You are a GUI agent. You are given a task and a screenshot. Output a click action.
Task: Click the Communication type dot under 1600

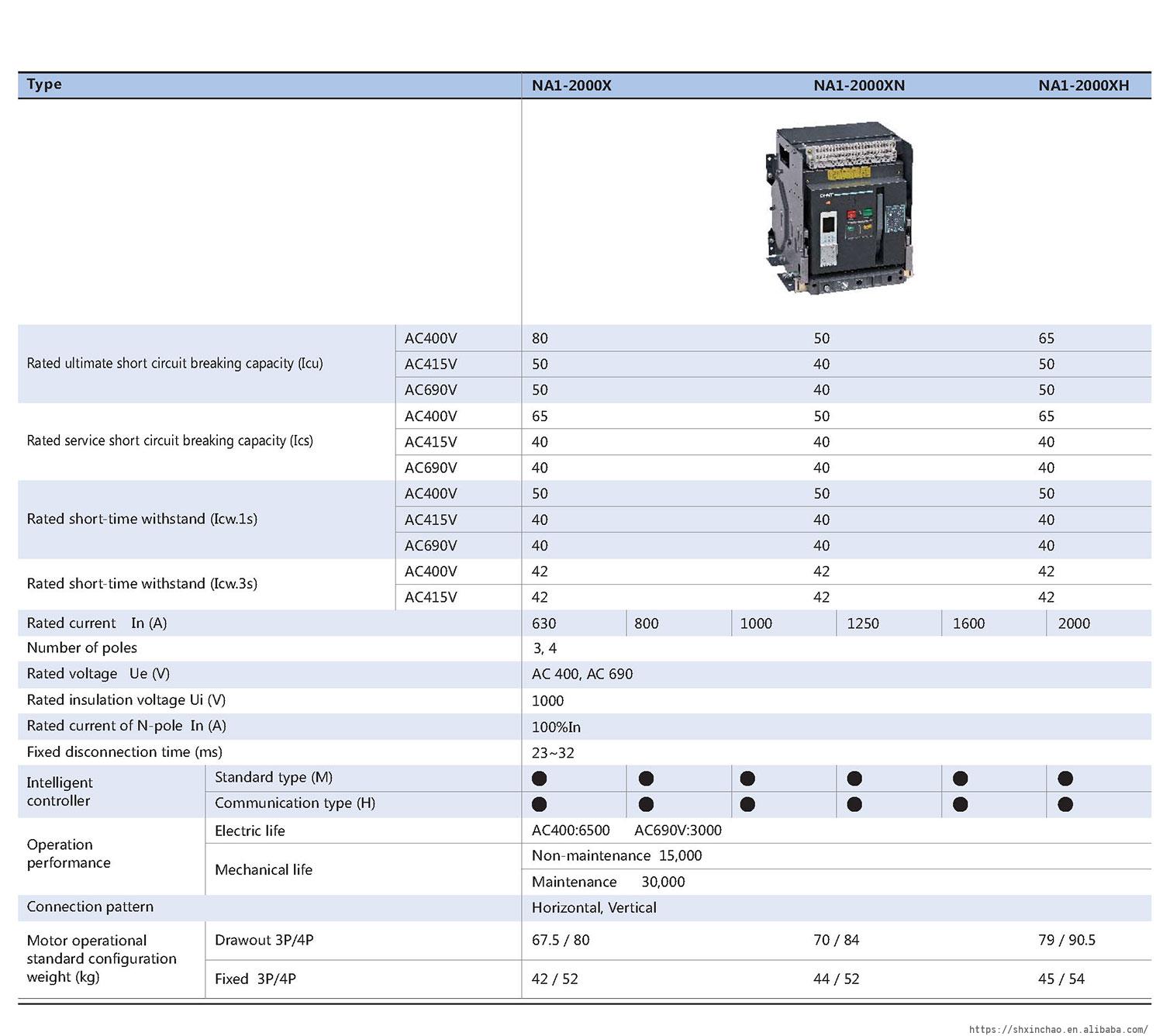(x=960, y=804)
